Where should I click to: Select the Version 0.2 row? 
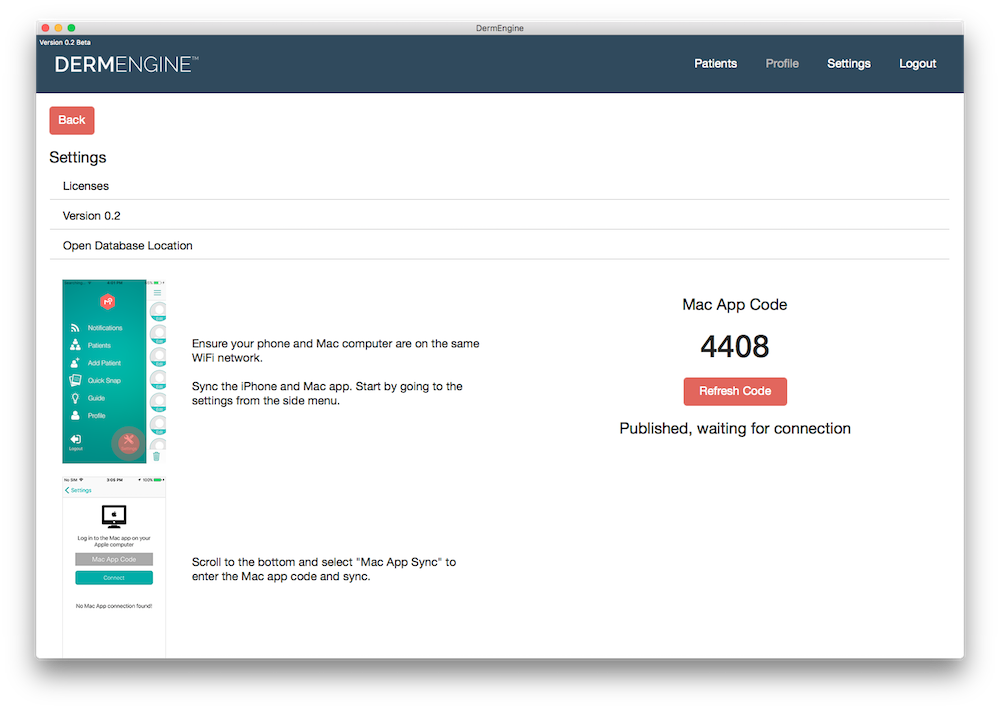(x=92, y=216)
